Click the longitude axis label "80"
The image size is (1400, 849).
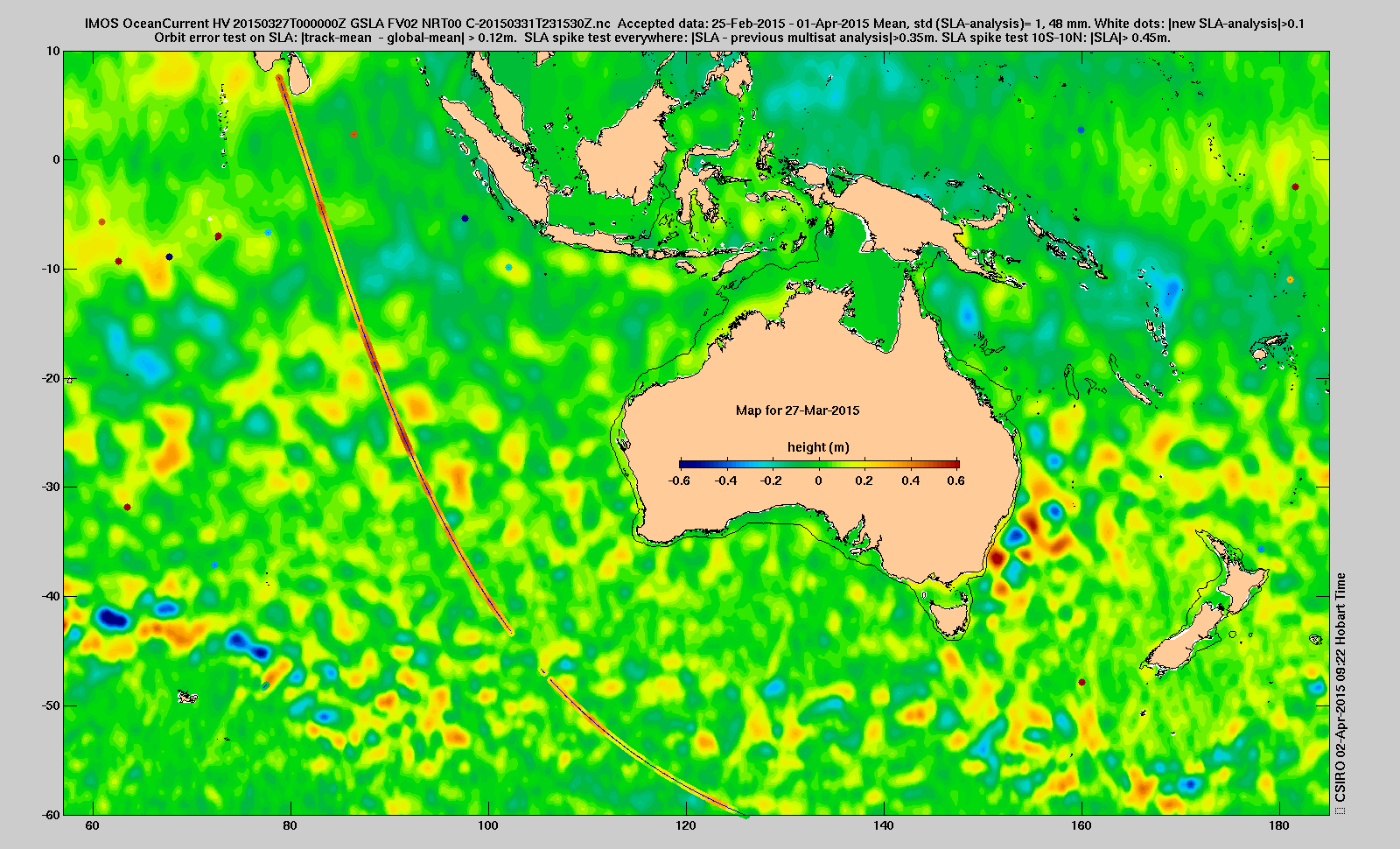290,825
